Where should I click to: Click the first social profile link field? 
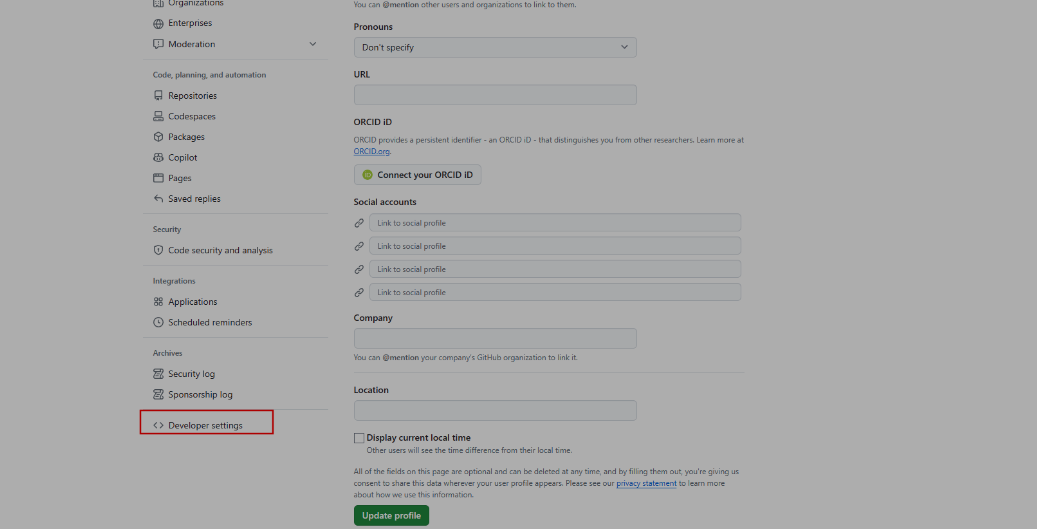[x=555, y=223]
